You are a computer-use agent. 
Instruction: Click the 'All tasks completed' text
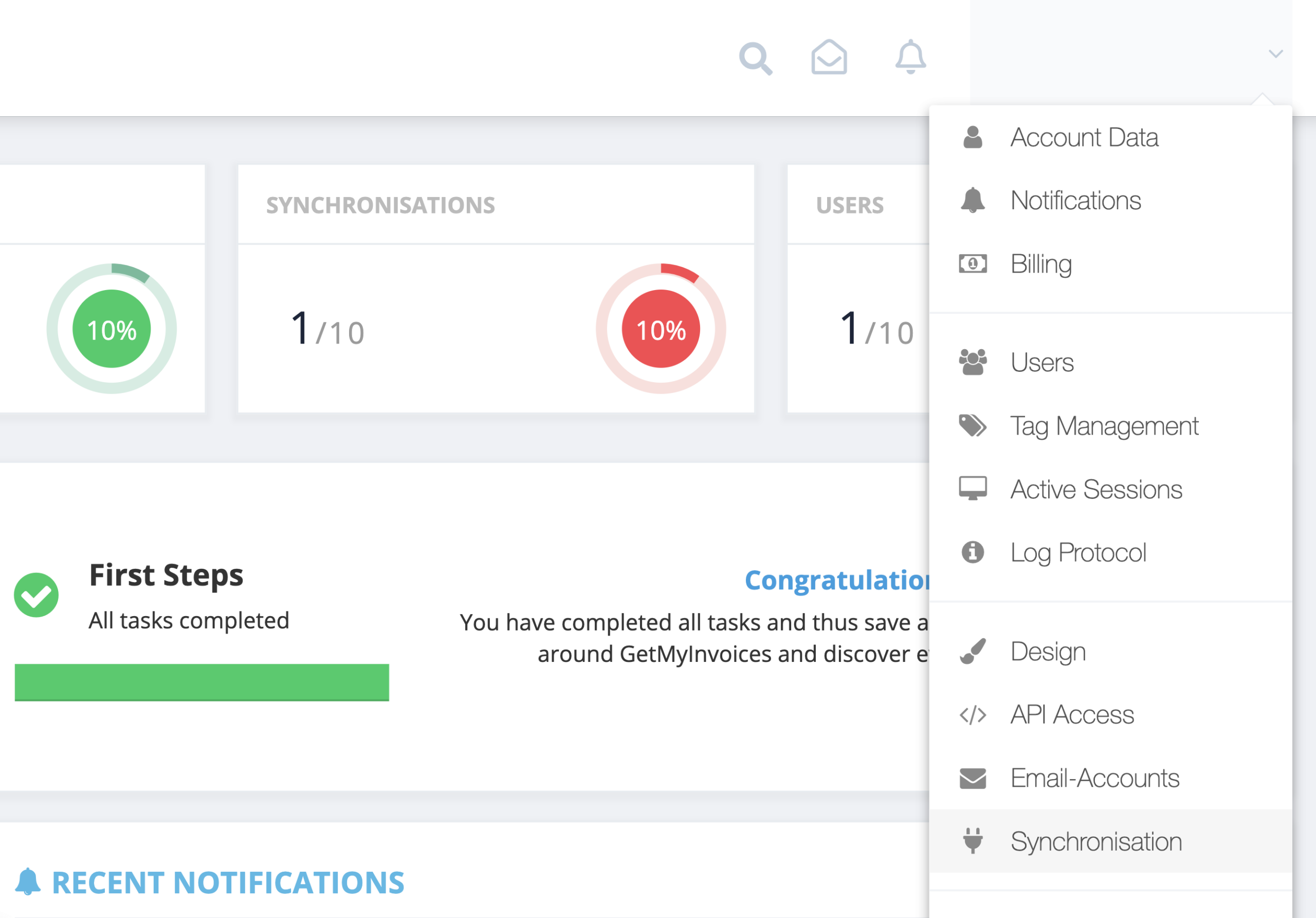click(189, 621)
